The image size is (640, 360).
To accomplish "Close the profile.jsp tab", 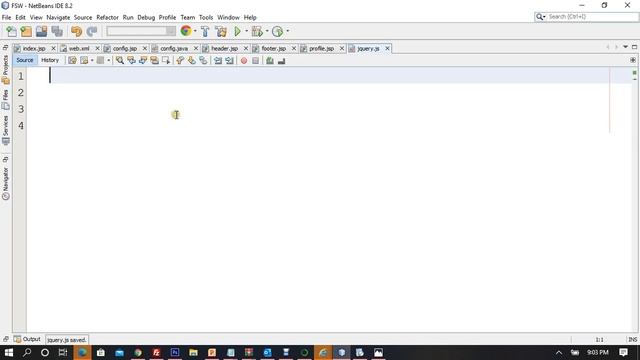I will pyautogui.click(x=342, y=49).
